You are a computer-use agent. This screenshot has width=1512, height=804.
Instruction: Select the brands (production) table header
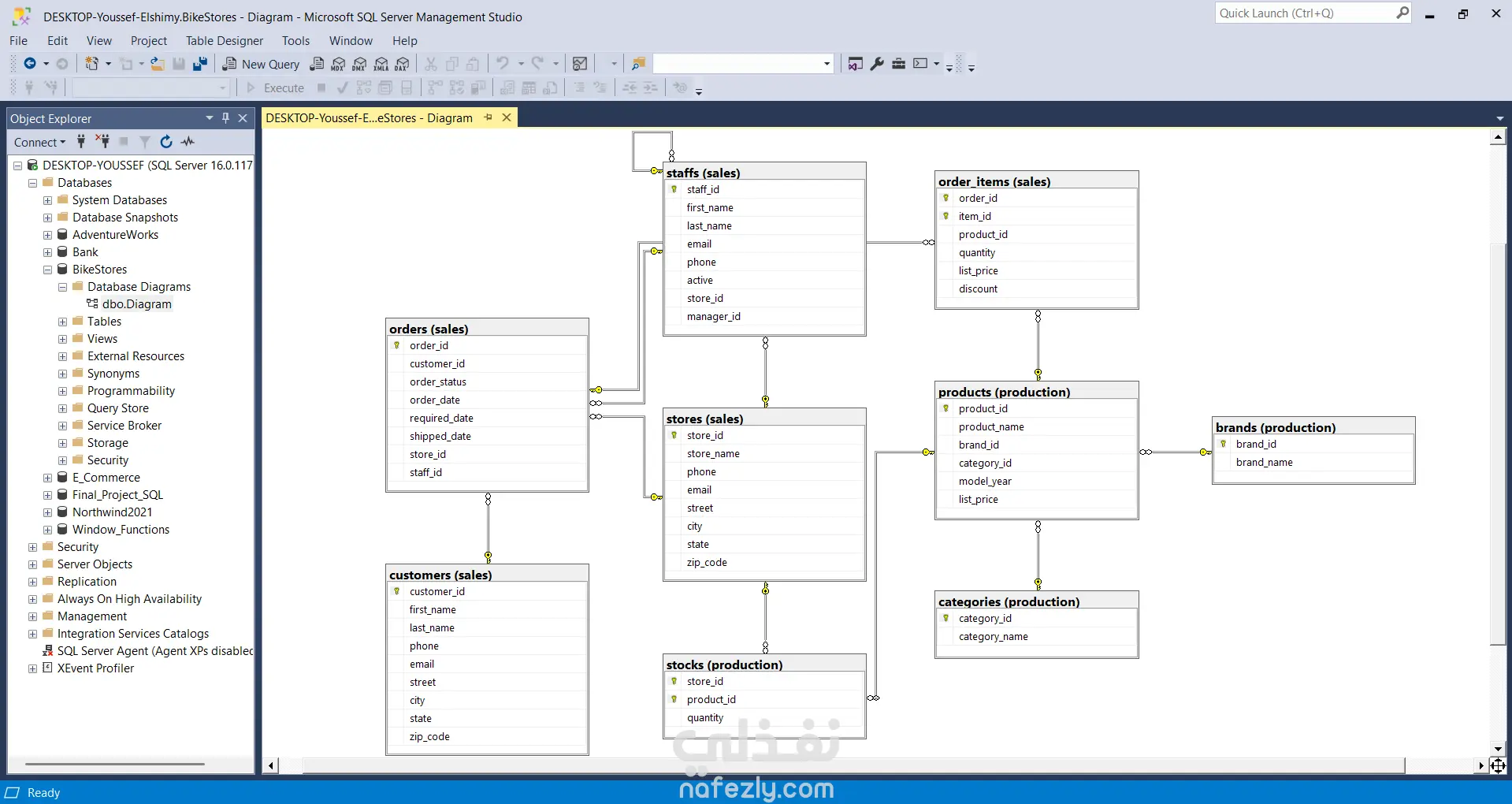[x=1313, y=427]
